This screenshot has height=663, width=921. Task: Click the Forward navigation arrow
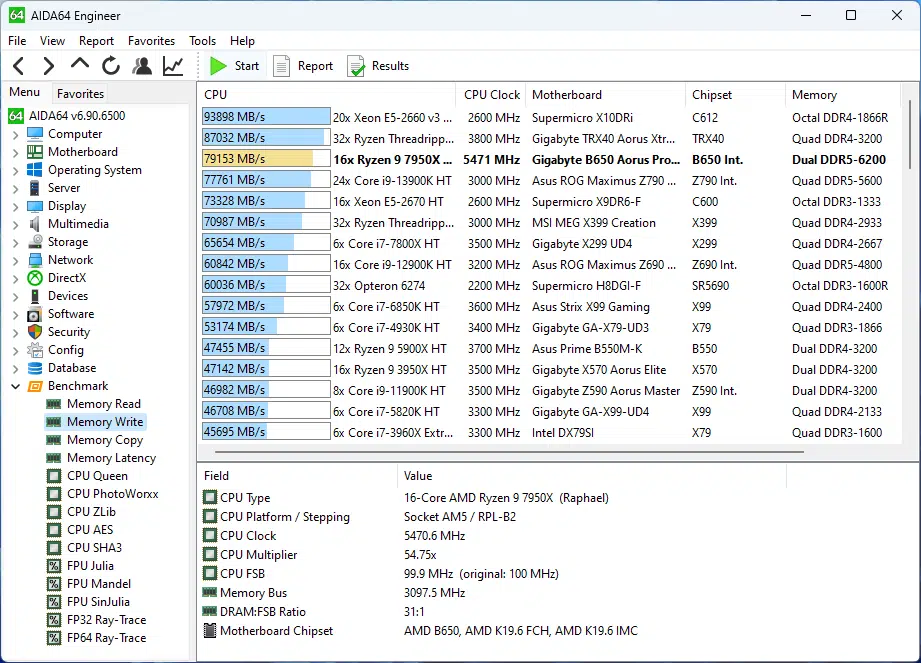pos(48,66)
